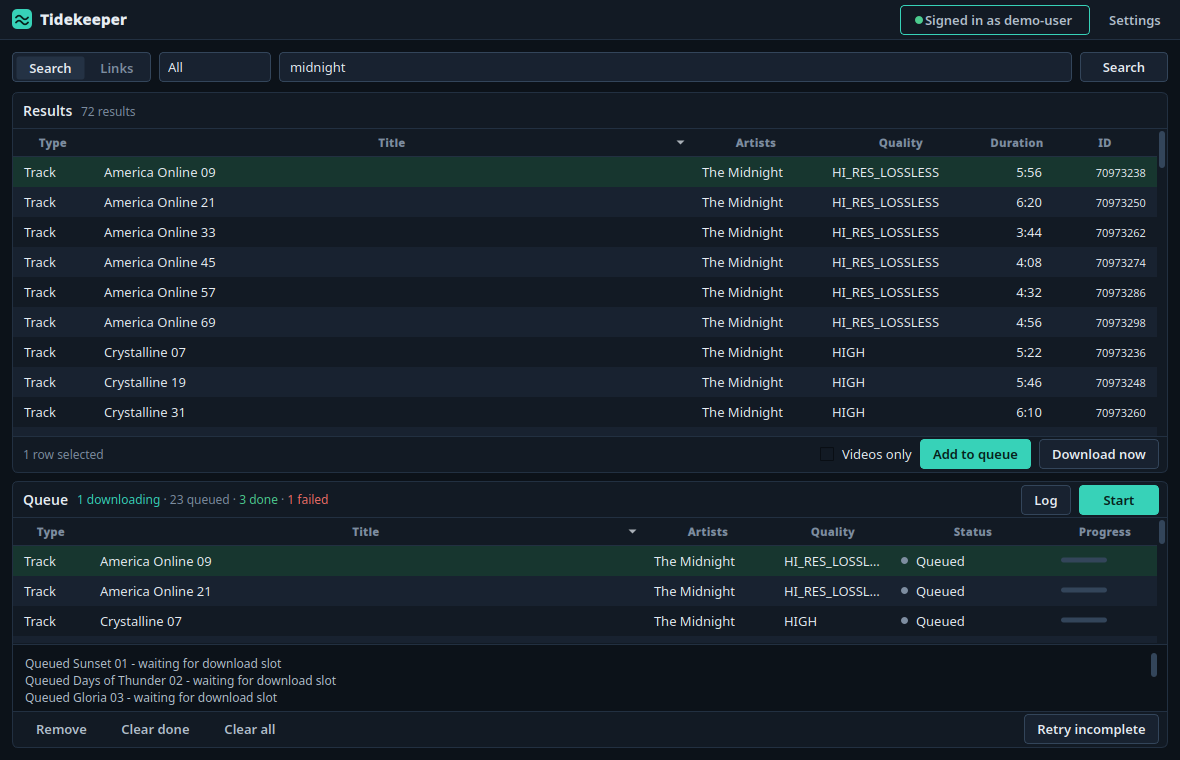Select result row Crystalline 31

tap(585, 413)
